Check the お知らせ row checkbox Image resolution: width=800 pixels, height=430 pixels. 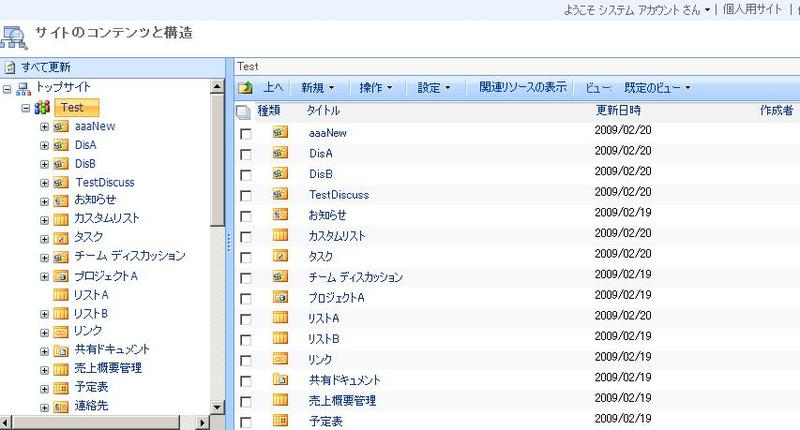(245, 216)
